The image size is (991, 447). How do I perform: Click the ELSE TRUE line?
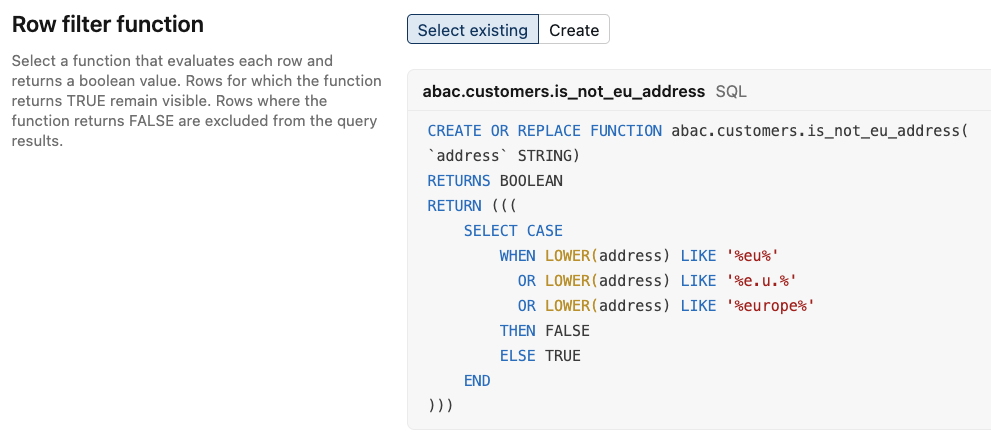tap(540, 356)
